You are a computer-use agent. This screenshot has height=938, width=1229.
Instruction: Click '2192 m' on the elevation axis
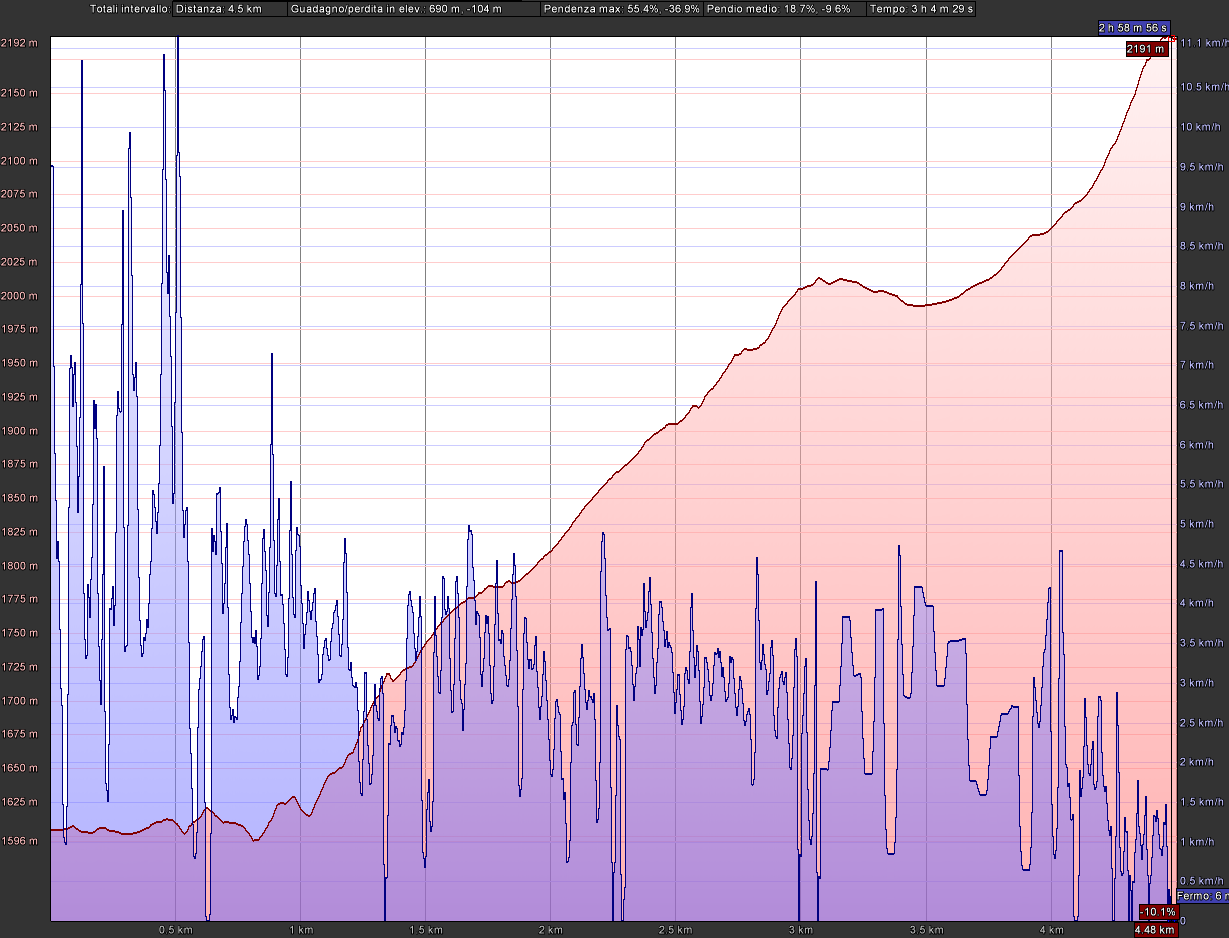pyautogui.click(x=19, y=43)
